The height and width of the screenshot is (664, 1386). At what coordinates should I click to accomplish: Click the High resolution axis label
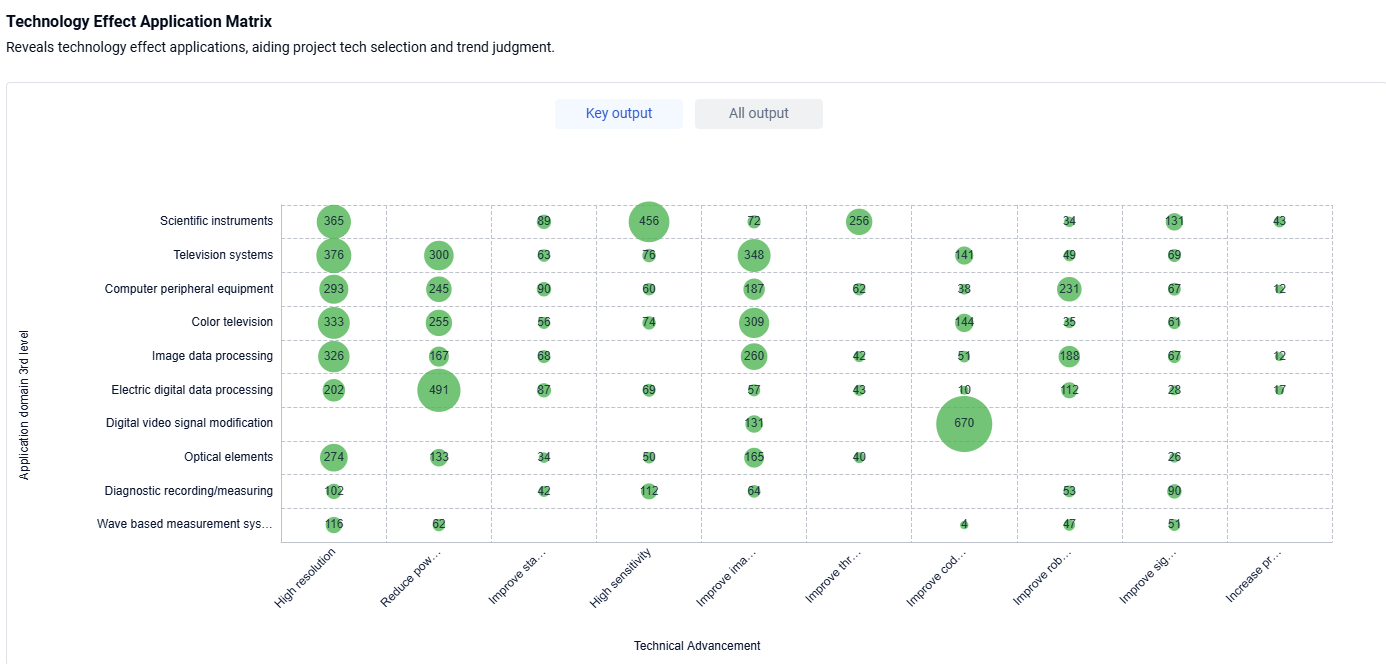coord(306,580)
